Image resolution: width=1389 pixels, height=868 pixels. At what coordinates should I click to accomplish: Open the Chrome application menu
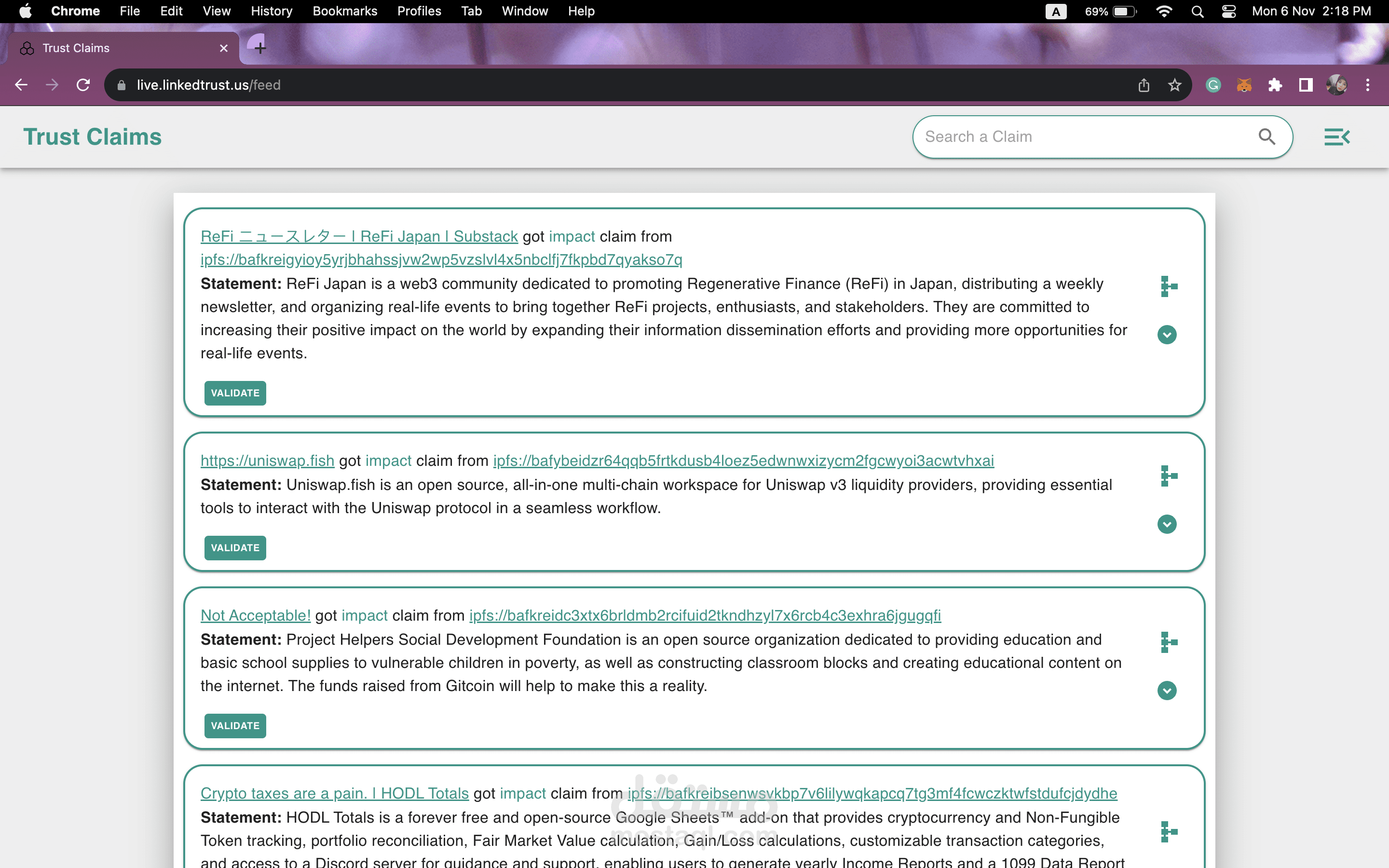tap(75, 11)
